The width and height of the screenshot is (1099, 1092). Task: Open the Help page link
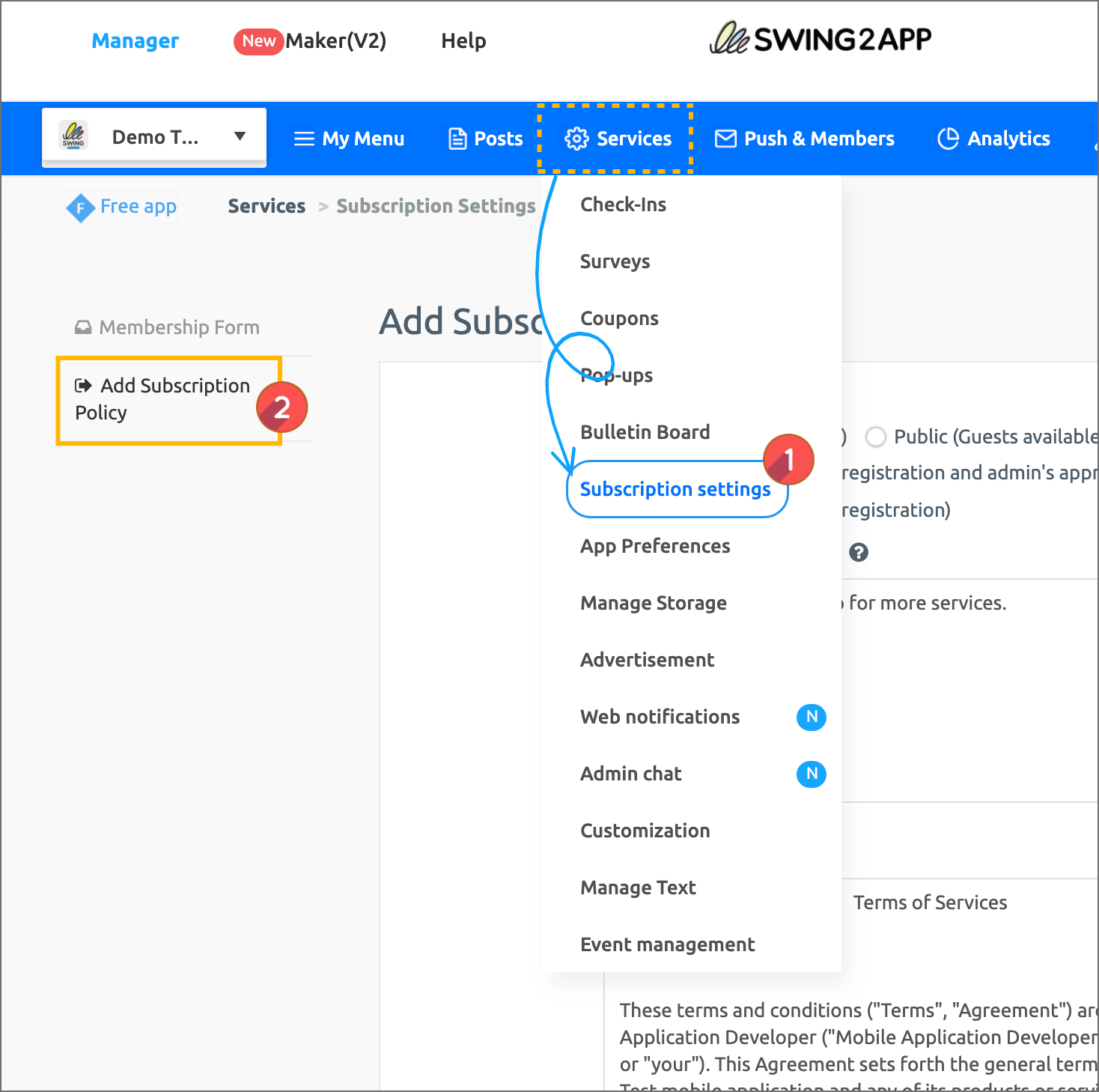[463, 41]
